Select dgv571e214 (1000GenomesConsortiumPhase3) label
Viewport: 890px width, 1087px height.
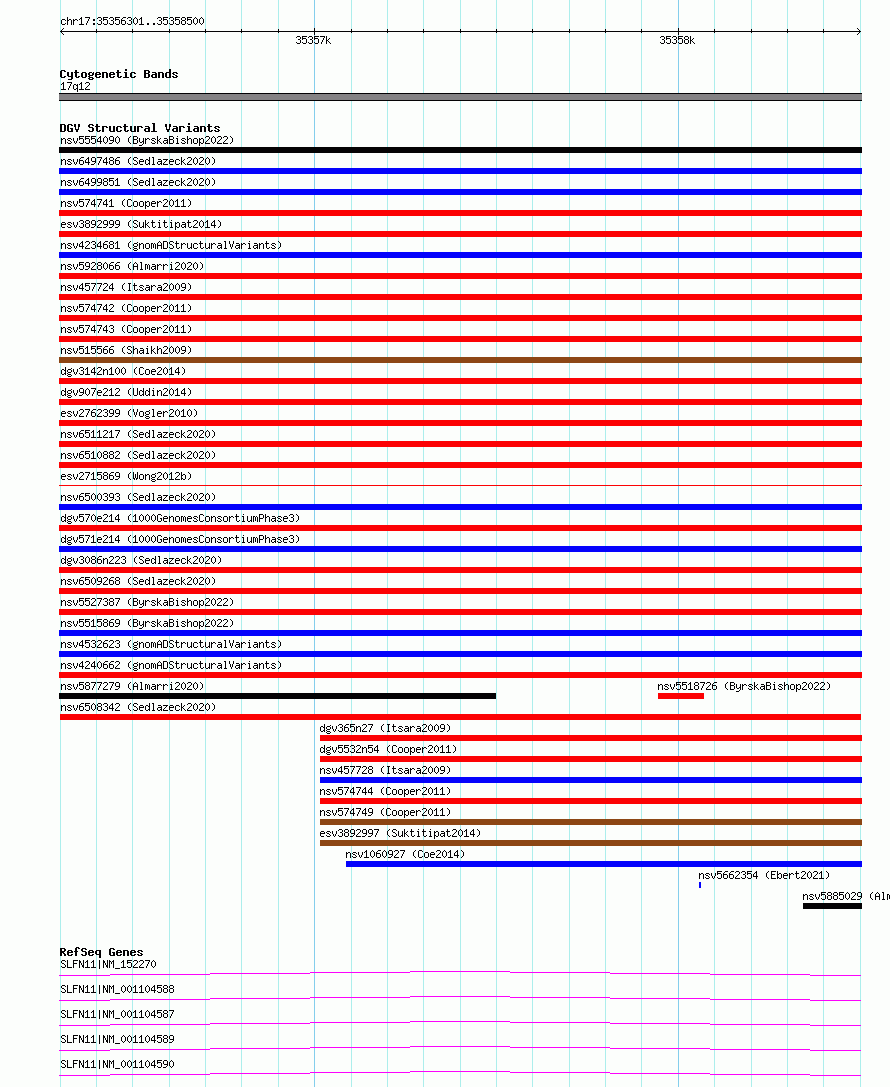180,539
